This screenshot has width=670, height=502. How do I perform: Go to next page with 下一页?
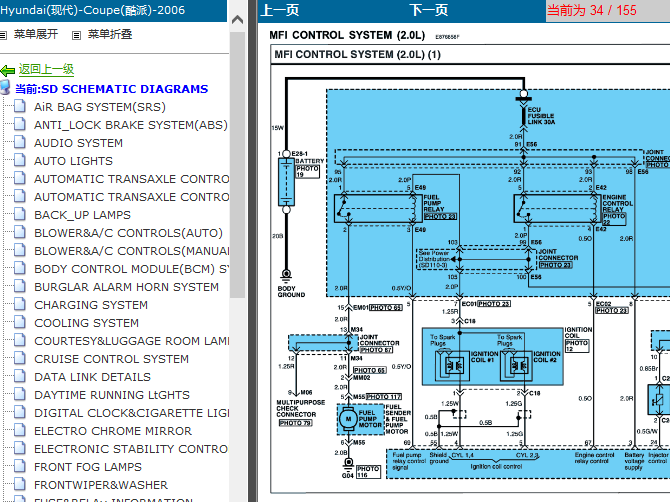pos(429,10)
